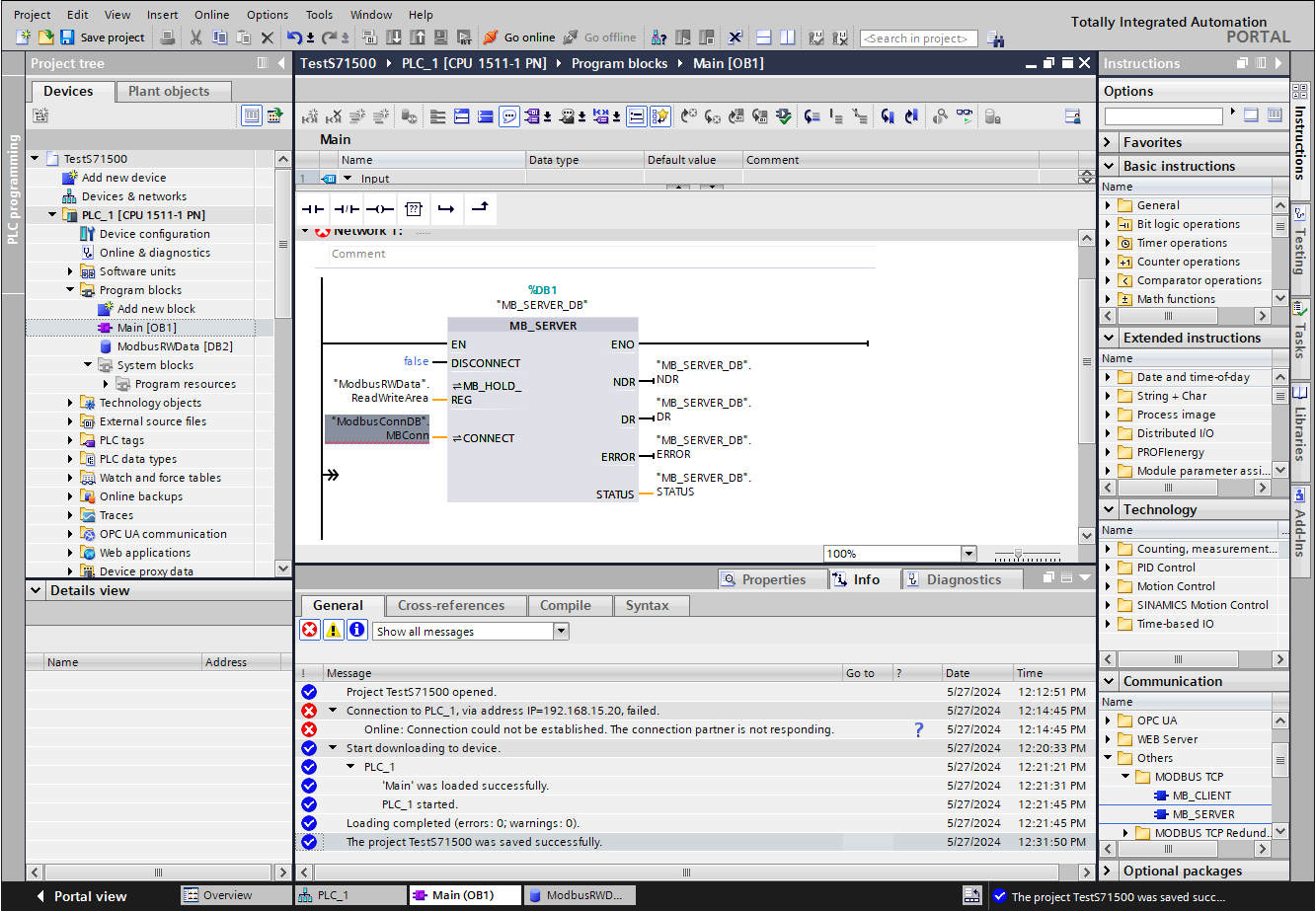Image resolution: width=1316 pixels, height=911 pixels.
Task: Click the Instructions search input field
Action: click(1163, 116)
